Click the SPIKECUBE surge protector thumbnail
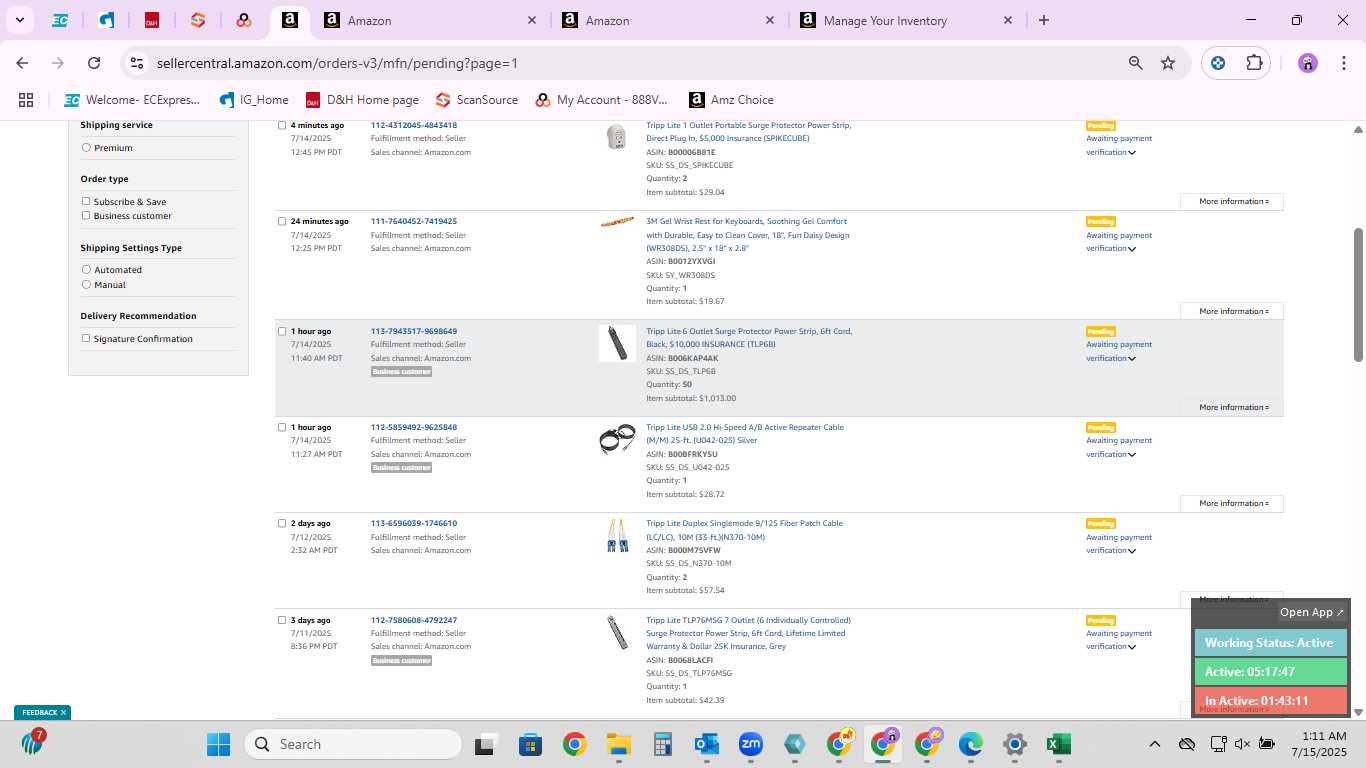 point(617,137)
